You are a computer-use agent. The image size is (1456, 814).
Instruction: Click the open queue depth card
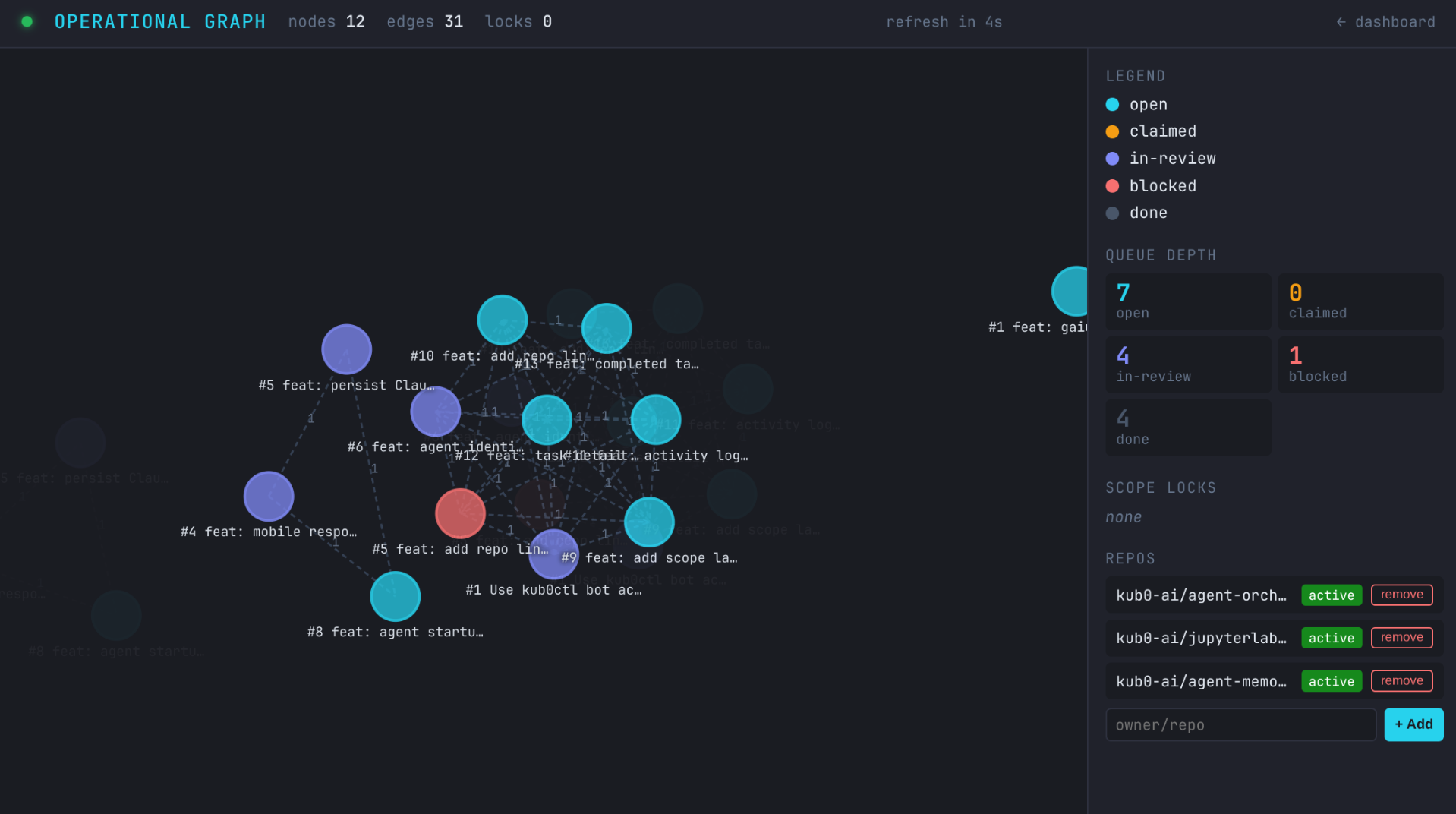pos(1187,301)
